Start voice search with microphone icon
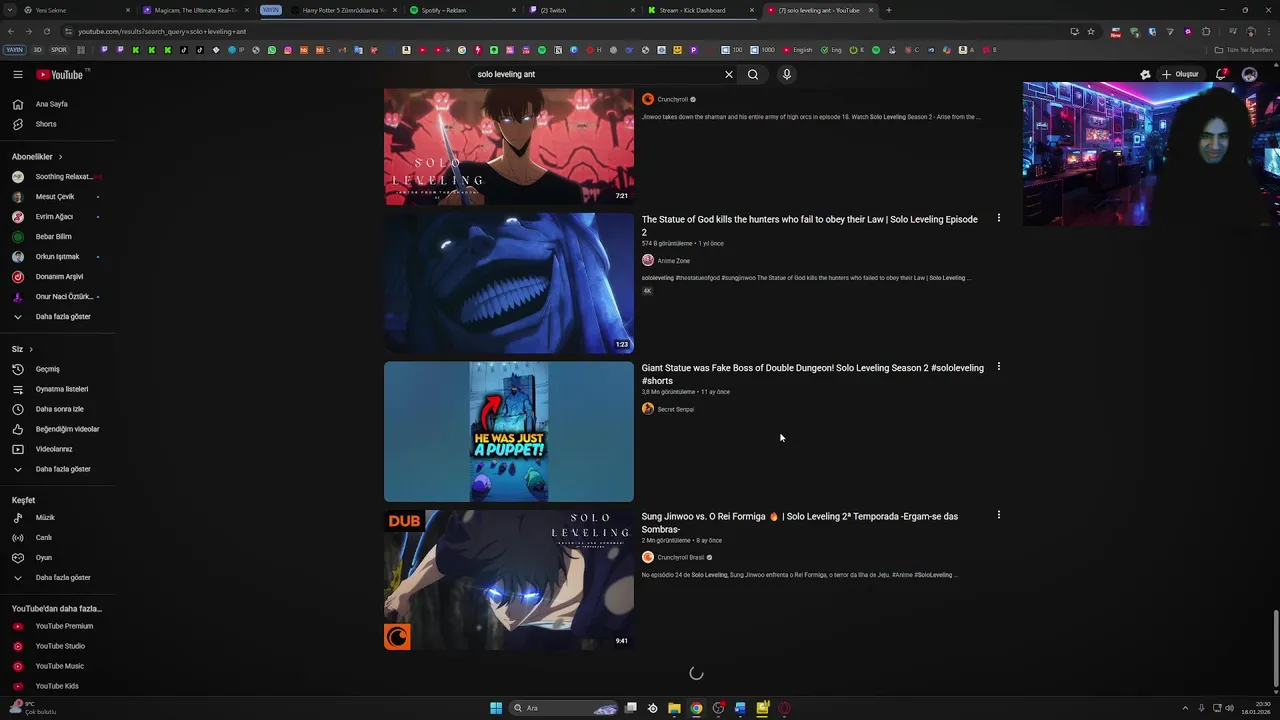 tap(787, 74)
